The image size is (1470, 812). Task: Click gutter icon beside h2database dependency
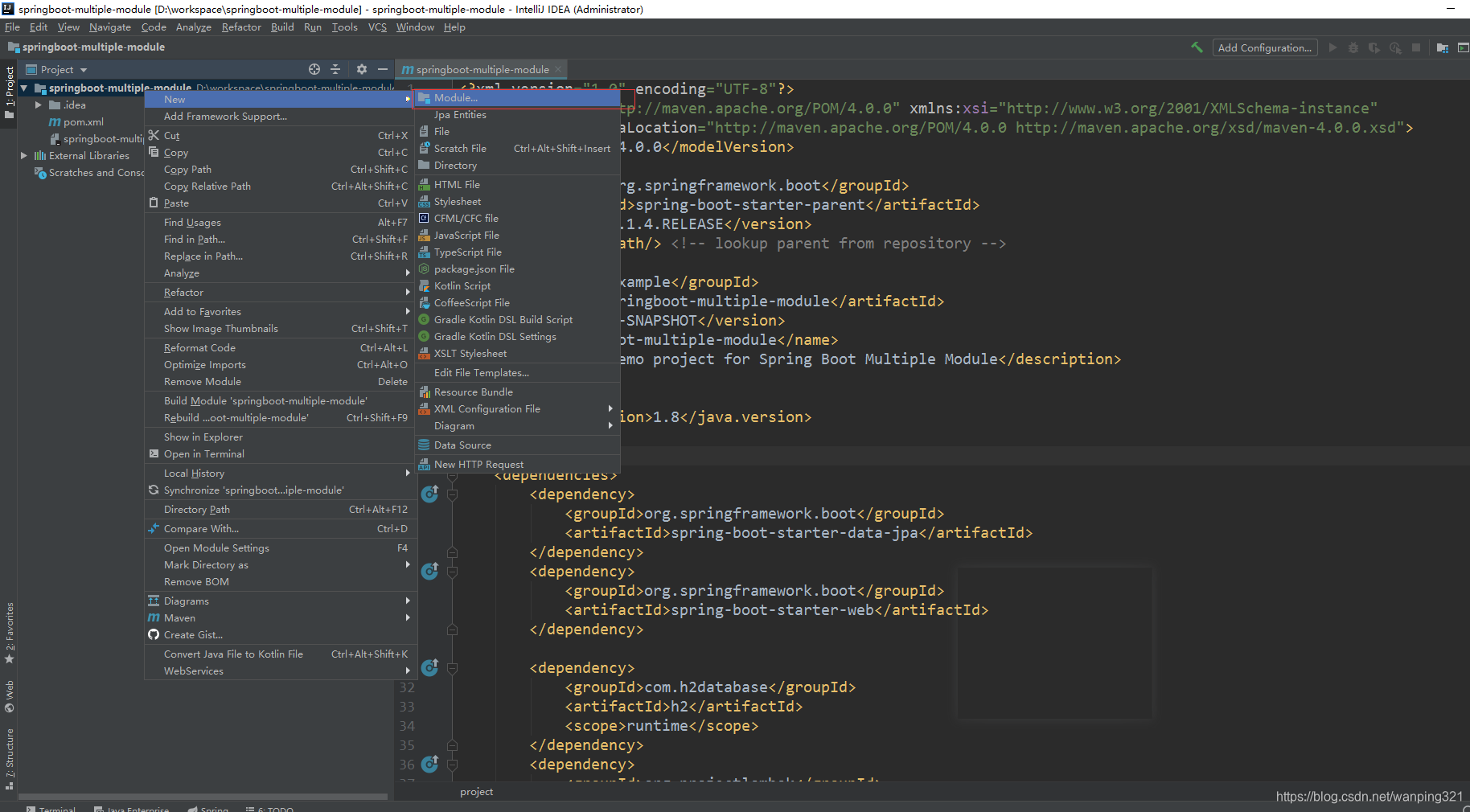[430, 667]
